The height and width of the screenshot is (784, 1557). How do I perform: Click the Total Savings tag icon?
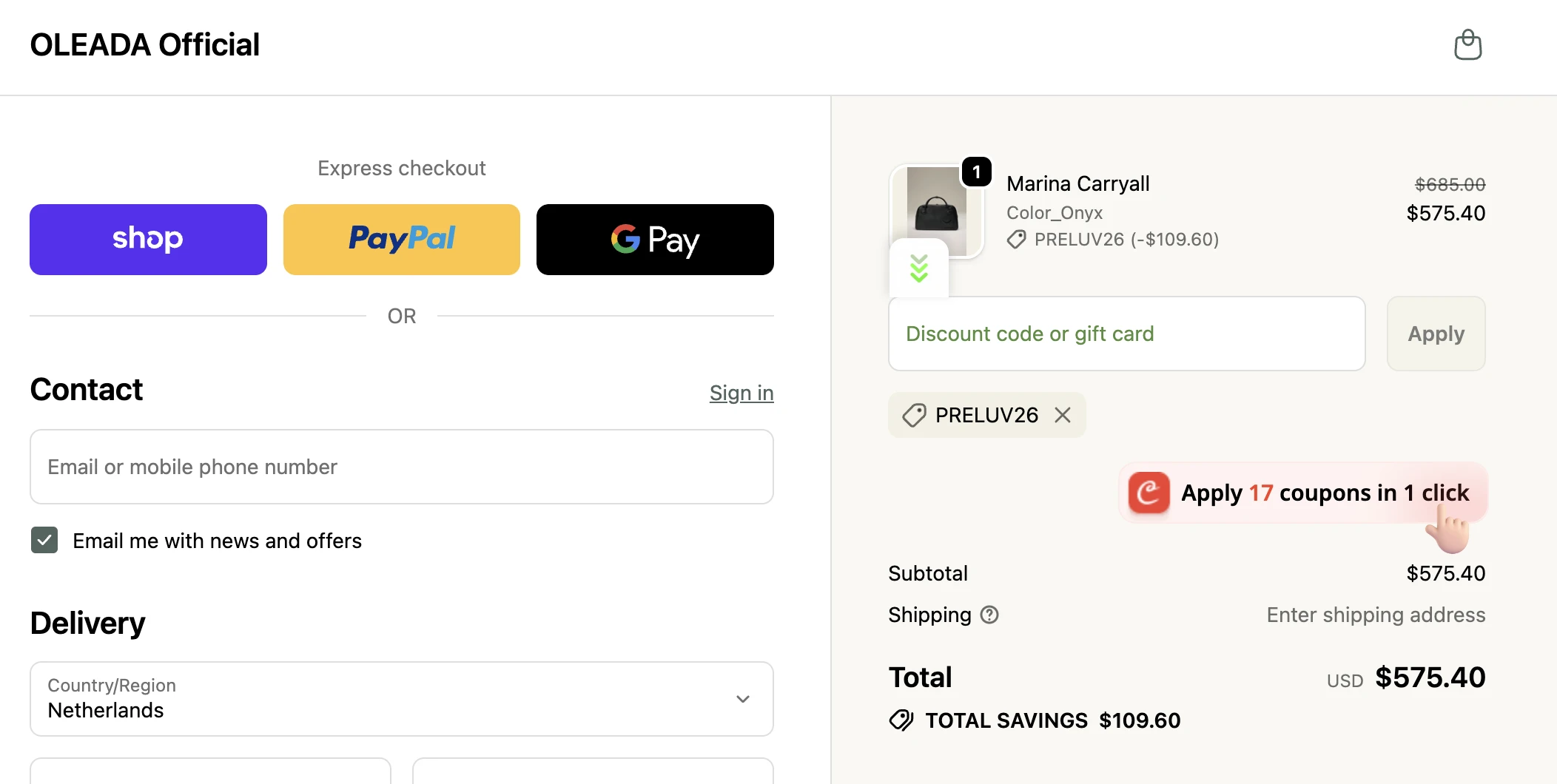pyautogui.click(x=901, y=720)
